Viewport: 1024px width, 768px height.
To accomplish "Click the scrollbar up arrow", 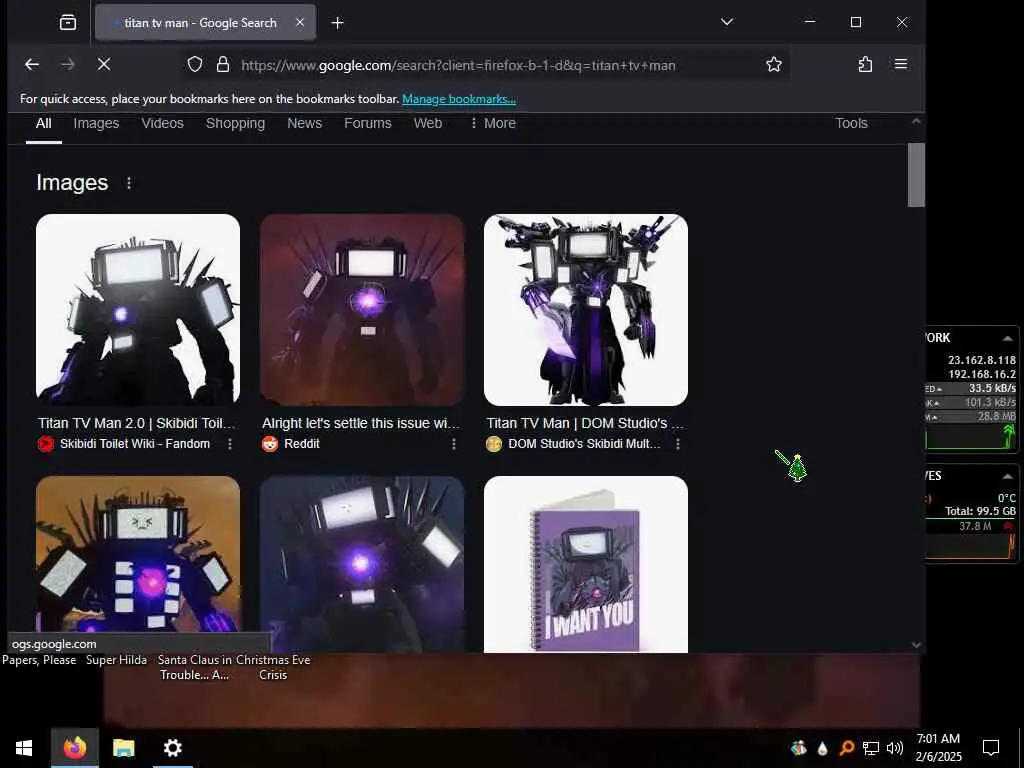I will tap(916, 121).
